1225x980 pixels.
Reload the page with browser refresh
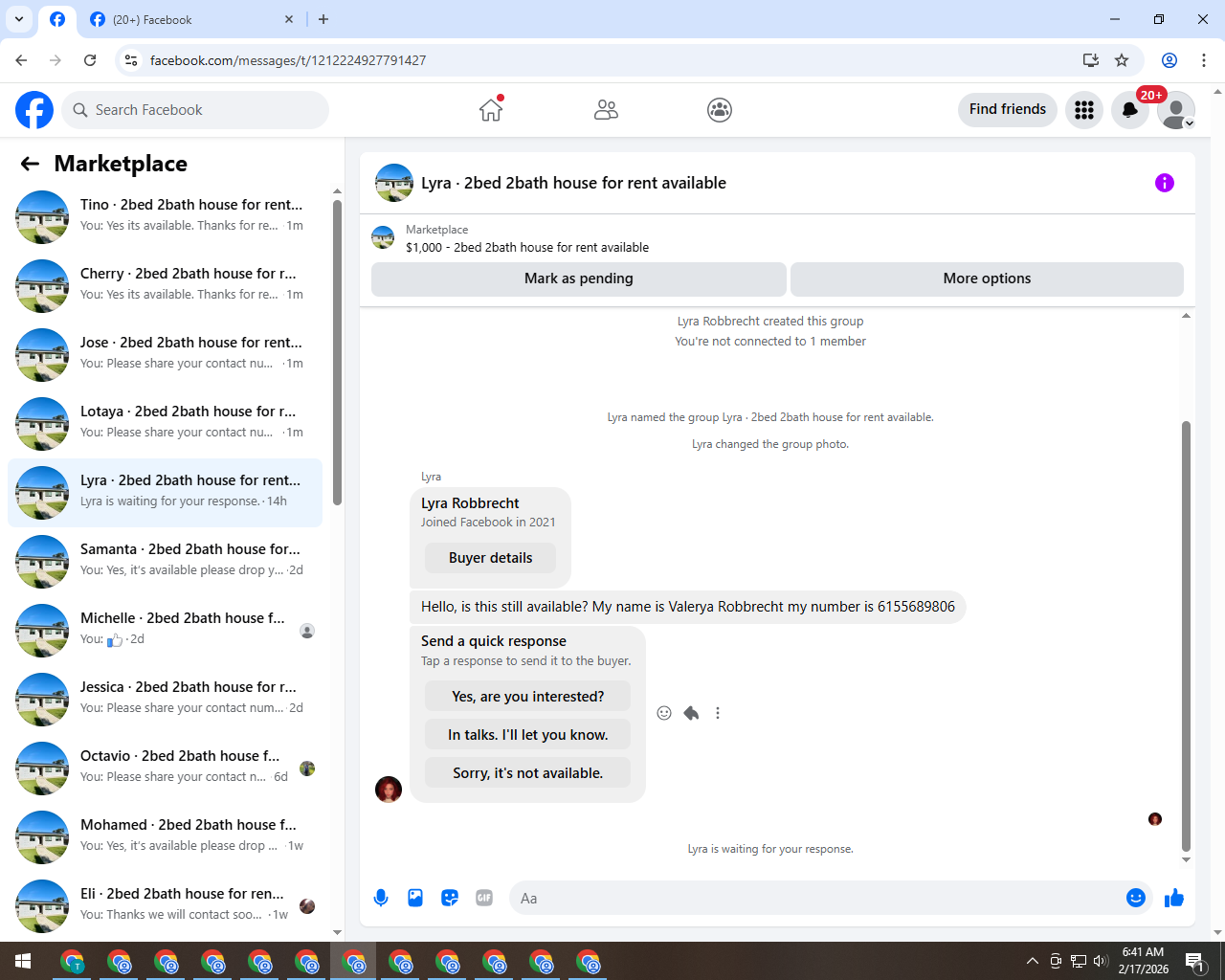pyautogui.click(x=90, y=60)
